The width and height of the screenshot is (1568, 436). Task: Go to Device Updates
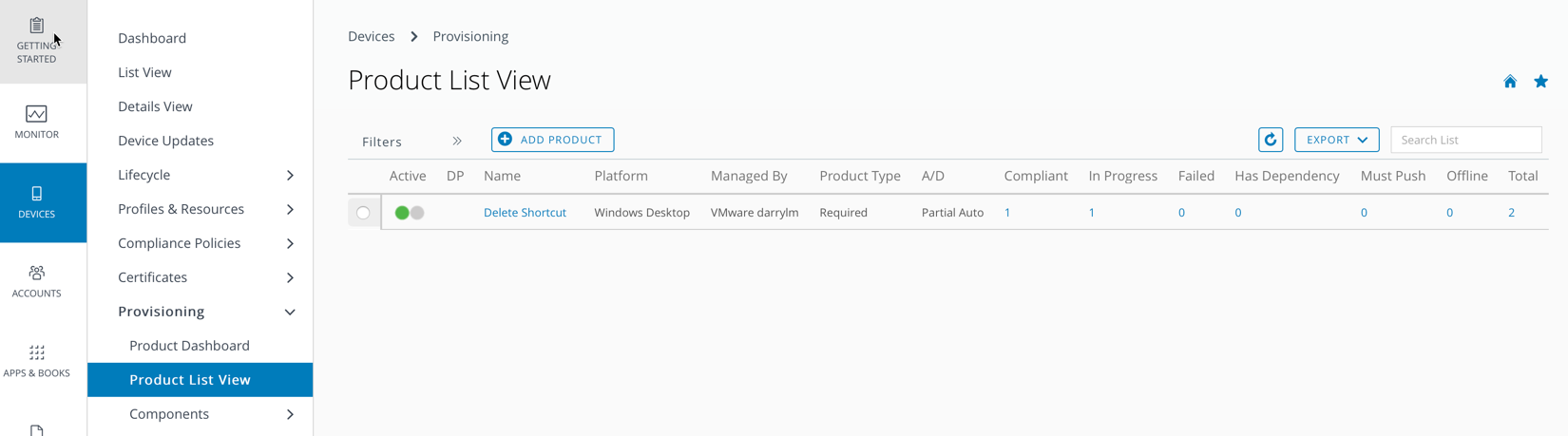click(x=165, y=141)
